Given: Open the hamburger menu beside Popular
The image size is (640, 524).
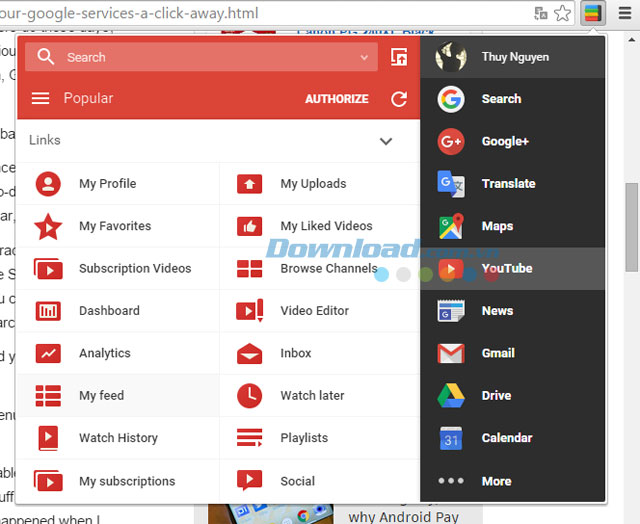Looking at the screenshot, I should click(40, 98).
